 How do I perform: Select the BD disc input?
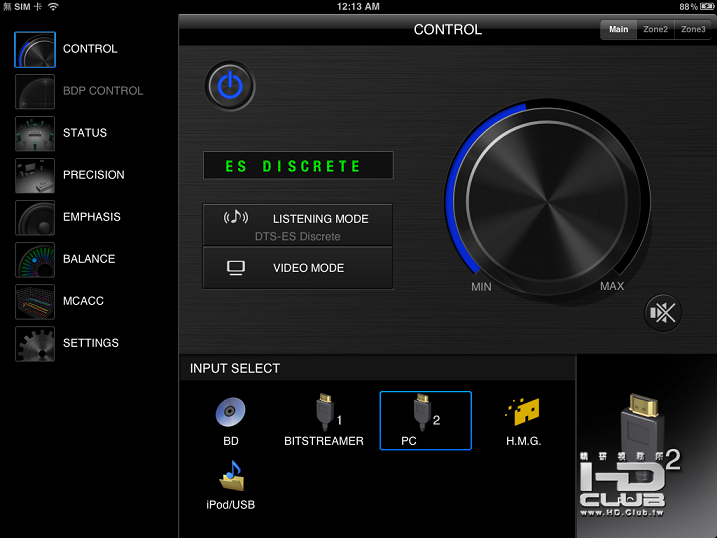coord(230,421)
